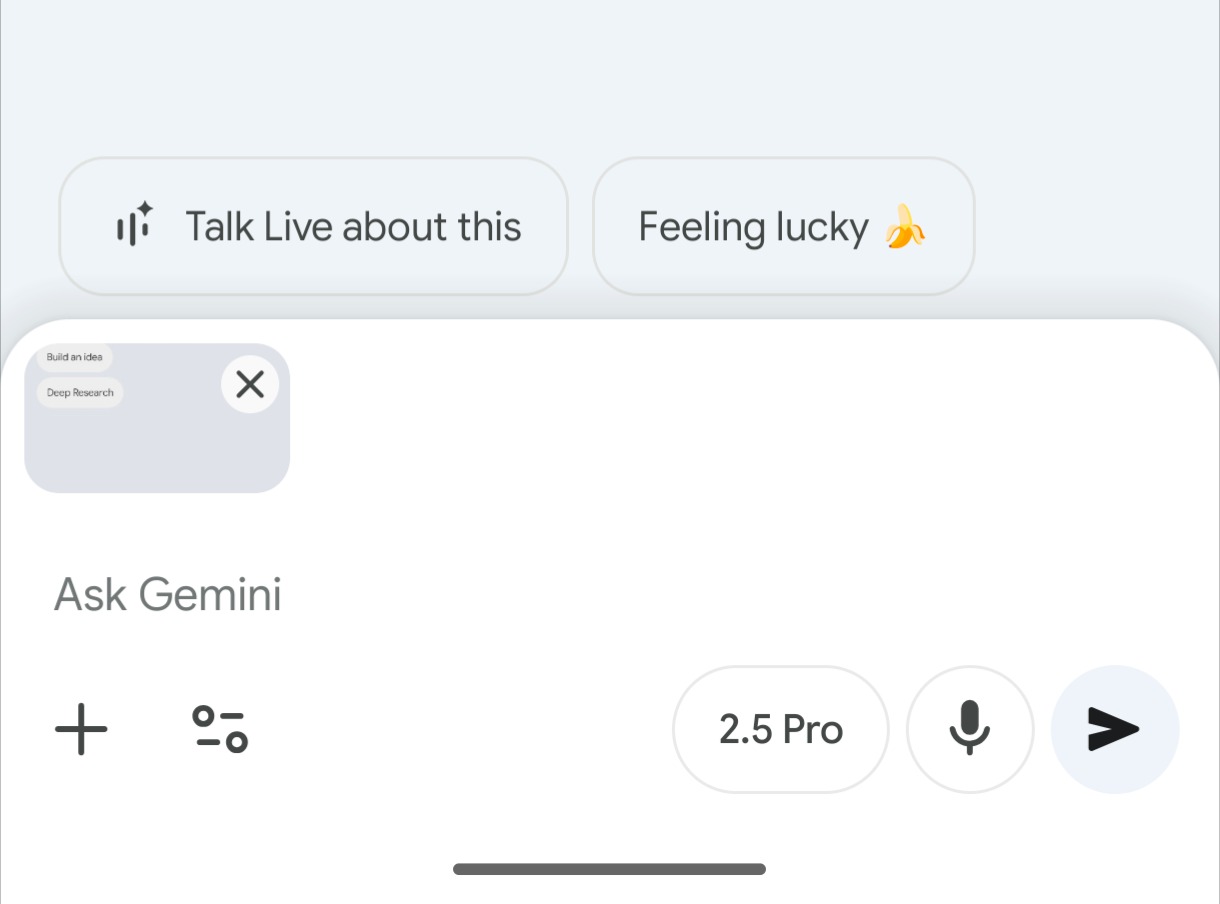Tap the home indicator bar at bottom
Screen dimensions: 1220x904
click(609, 869)
